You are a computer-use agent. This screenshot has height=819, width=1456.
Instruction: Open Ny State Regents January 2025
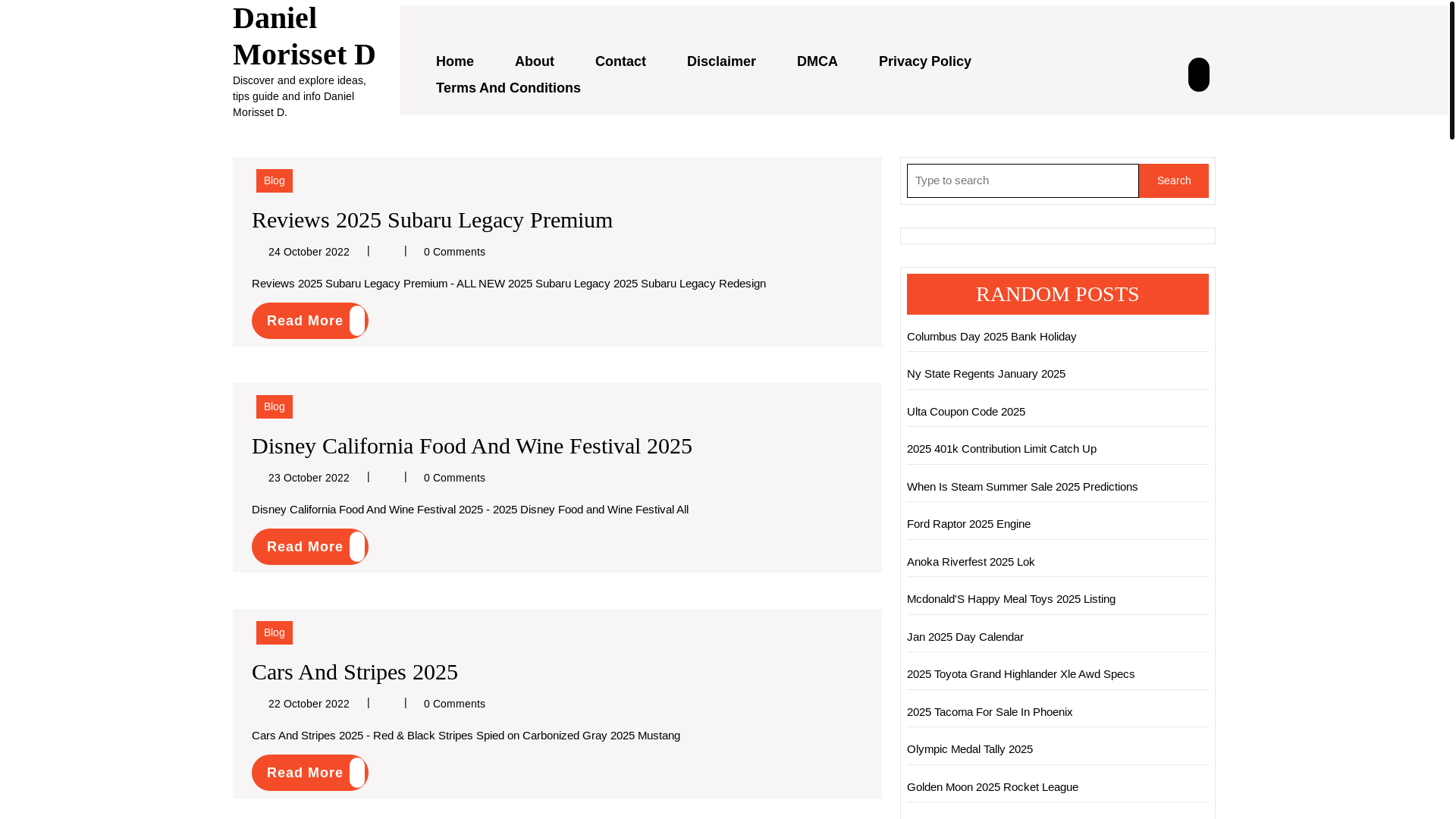986,374
